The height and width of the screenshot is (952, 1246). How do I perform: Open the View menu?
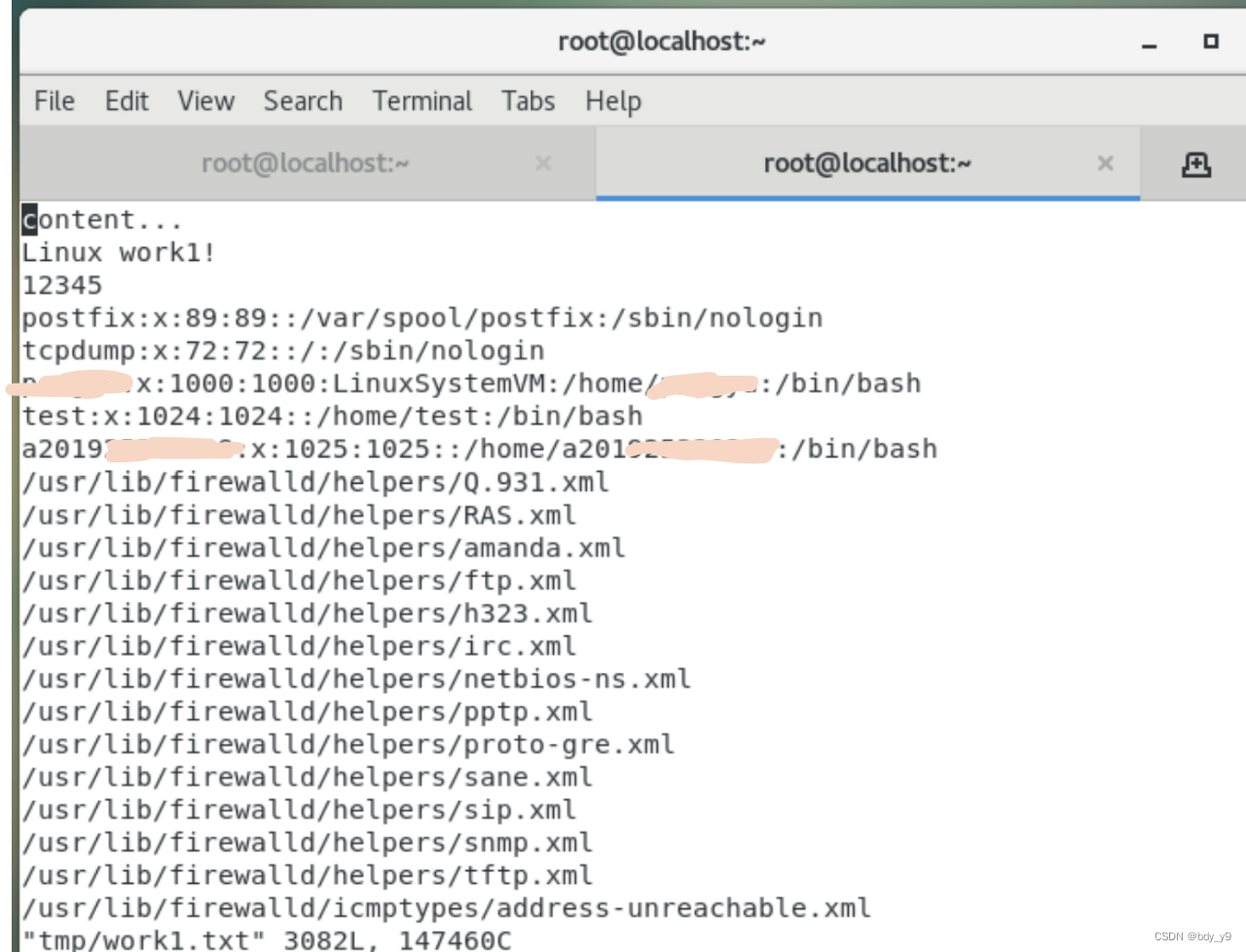(205, 100)
